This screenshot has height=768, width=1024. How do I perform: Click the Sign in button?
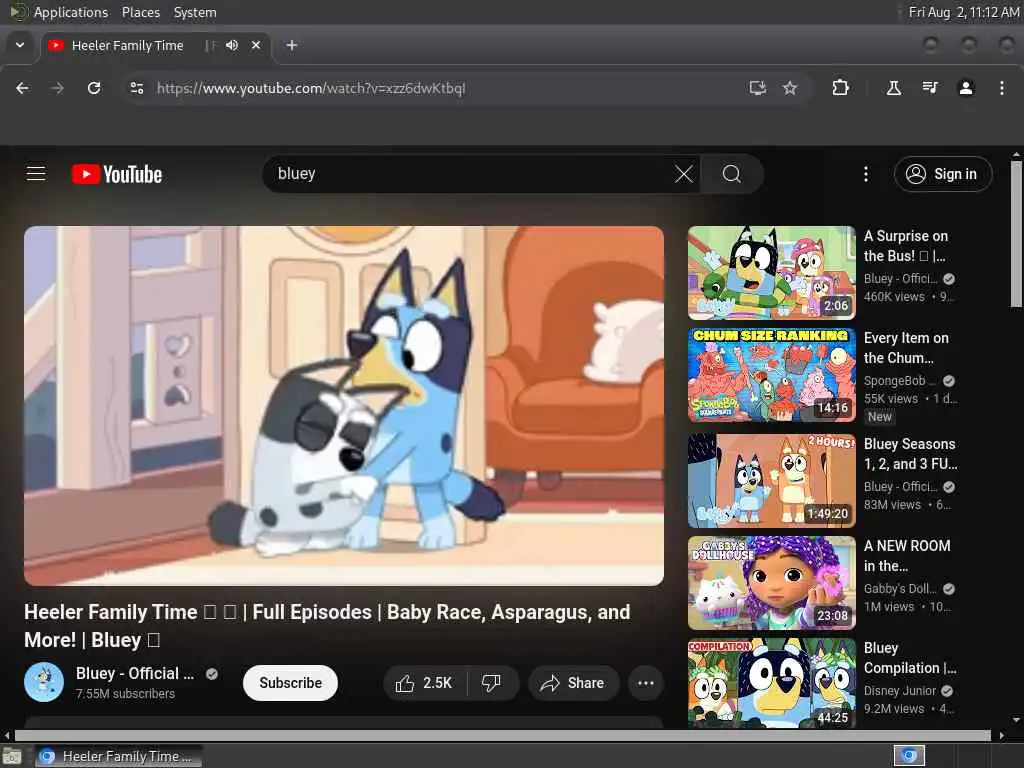[x=943, y=174]
